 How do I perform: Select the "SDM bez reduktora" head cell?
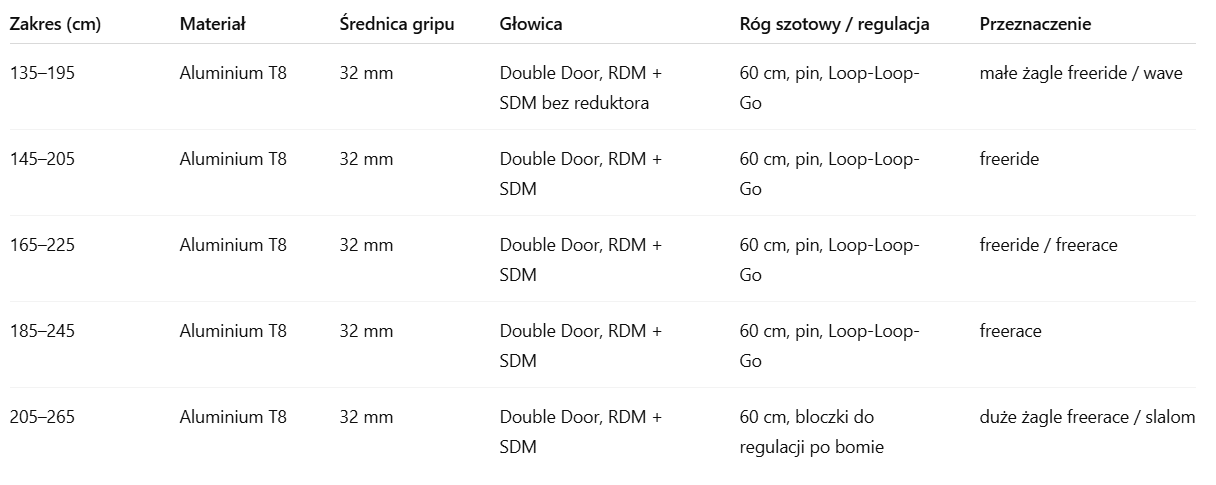point(581,88)
